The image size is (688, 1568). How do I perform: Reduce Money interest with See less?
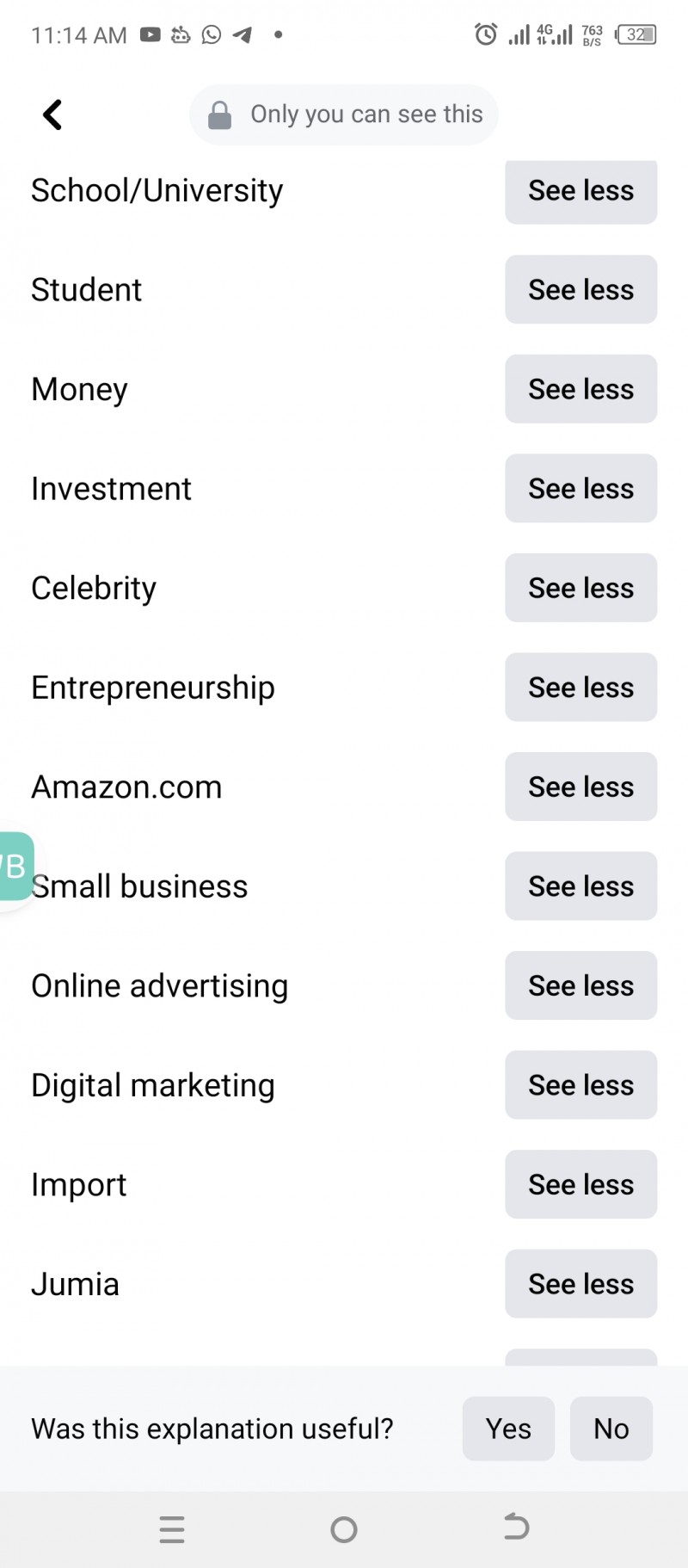click(x=580, y=389)
